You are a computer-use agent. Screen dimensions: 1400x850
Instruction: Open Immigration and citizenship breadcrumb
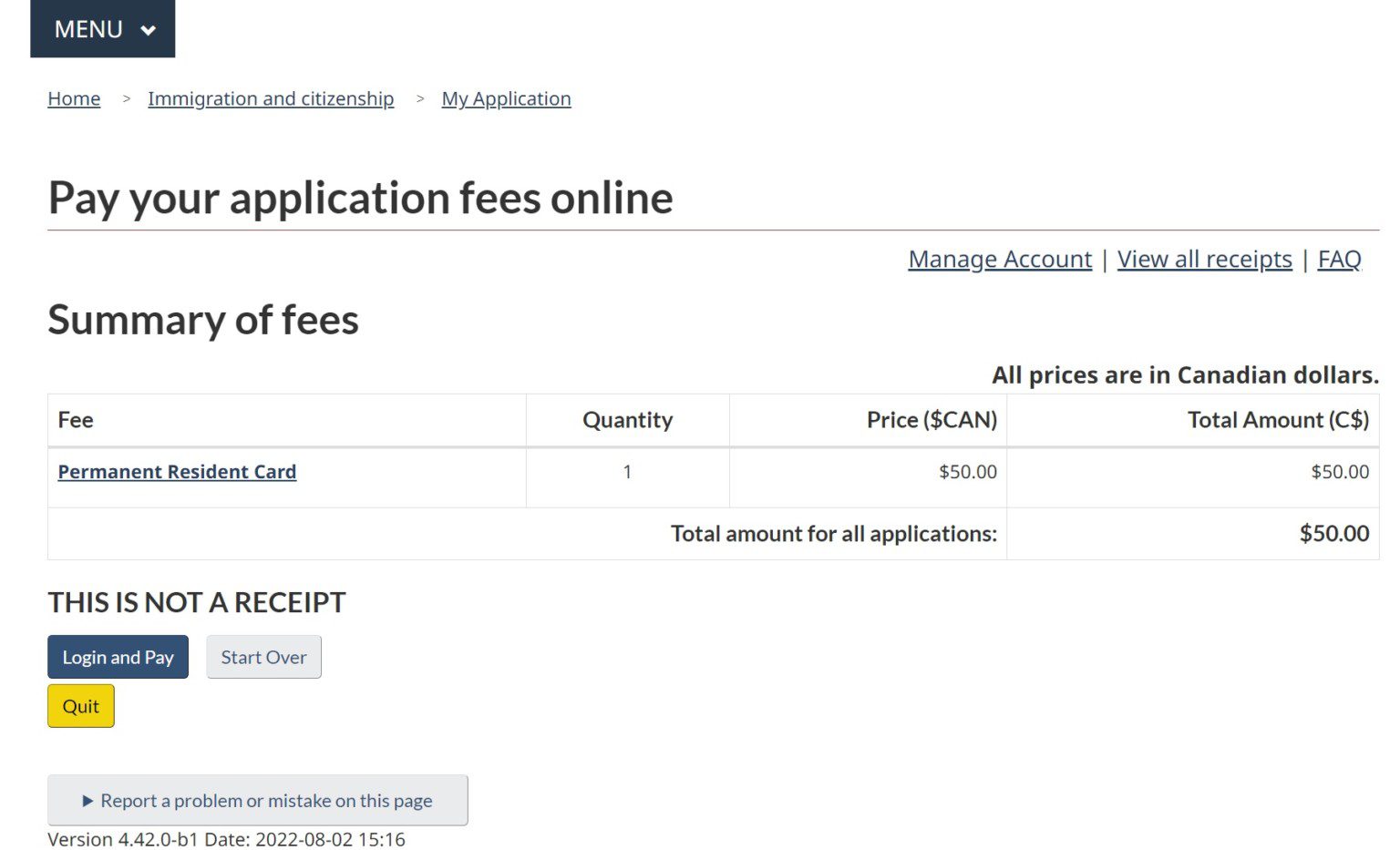(x=271, y=98)
